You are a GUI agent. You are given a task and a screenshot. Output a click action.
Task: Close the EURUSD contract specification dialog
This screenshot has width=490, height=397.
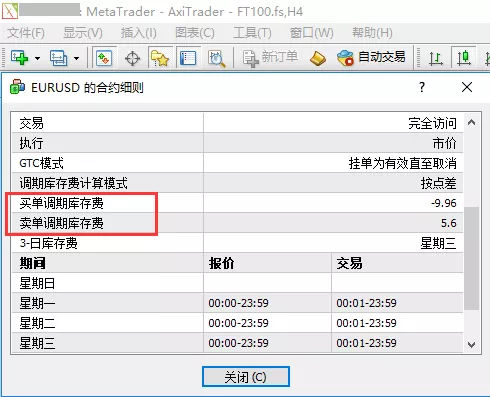[x=467, y=88]
